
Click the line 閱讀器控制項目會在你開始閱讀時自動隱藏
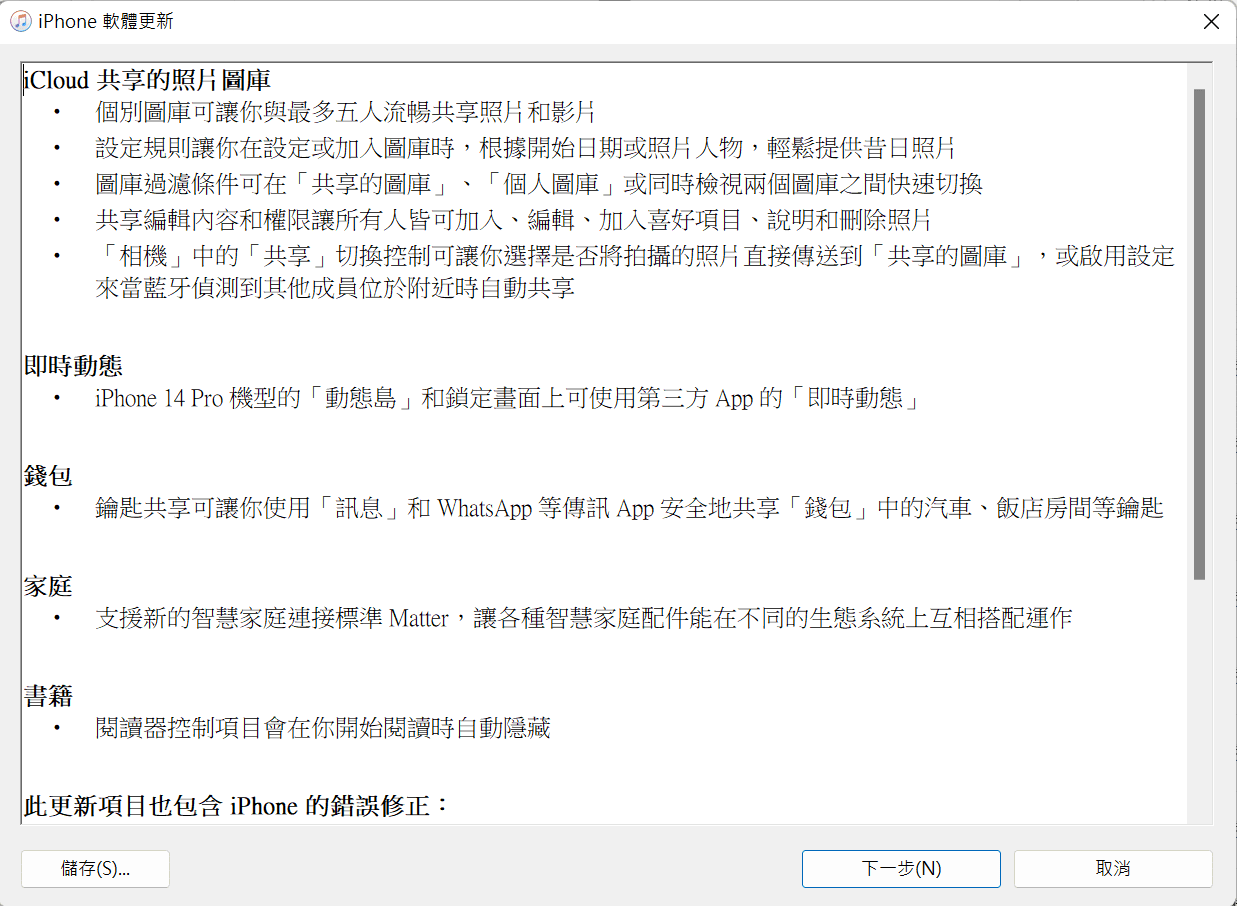pos(323,729)
